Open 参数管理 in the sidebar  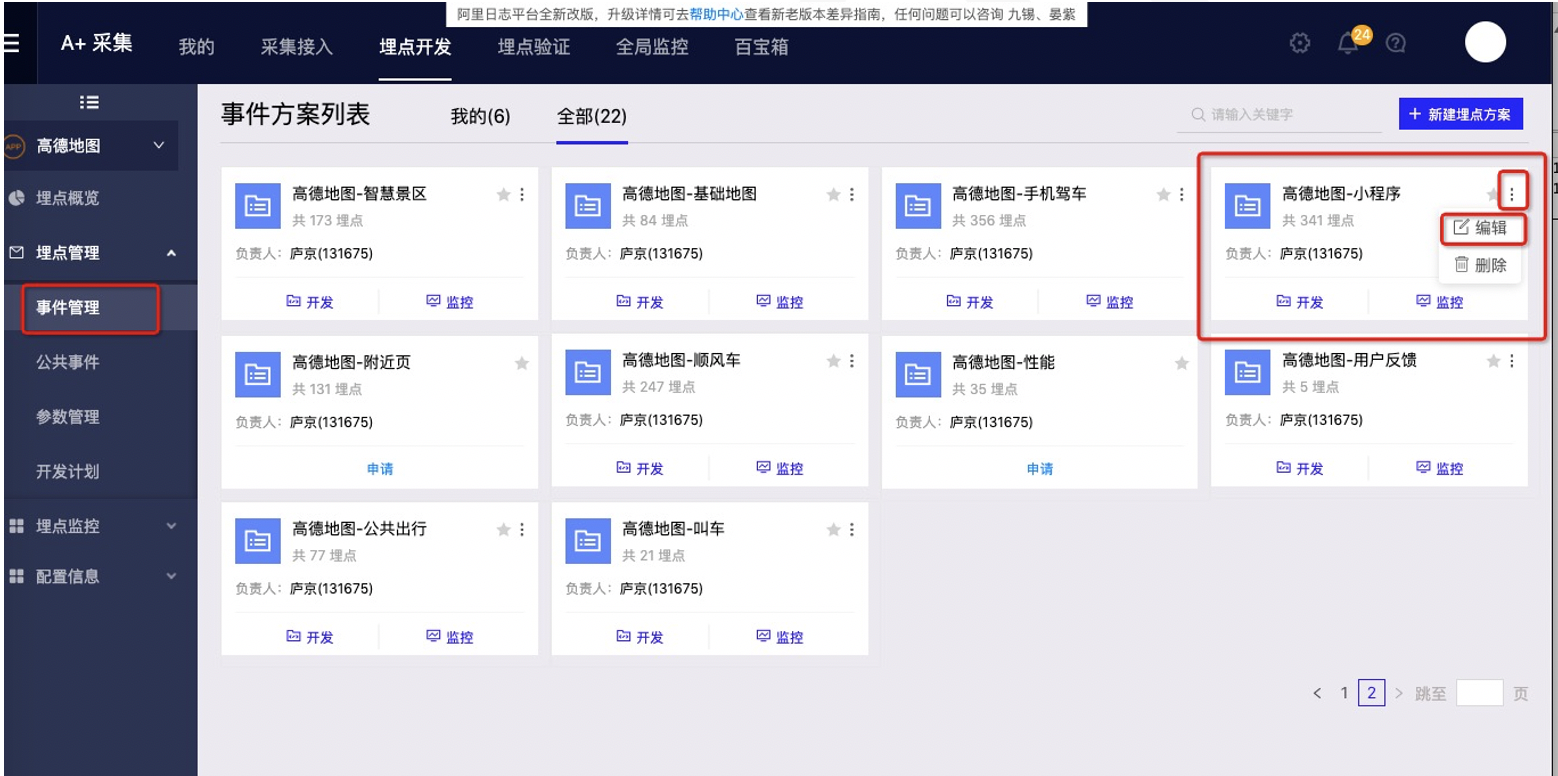(x=68, y=417)
